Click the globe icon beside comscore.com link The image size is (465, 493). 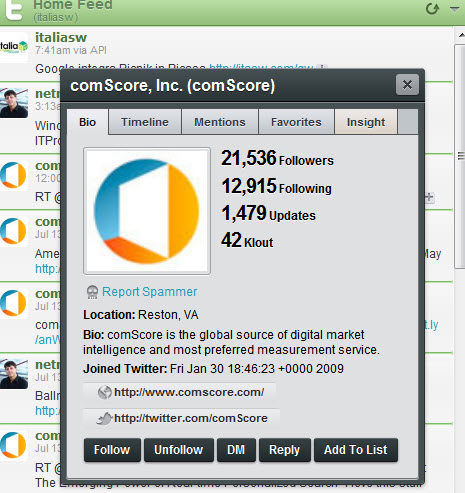pos(105,392)
